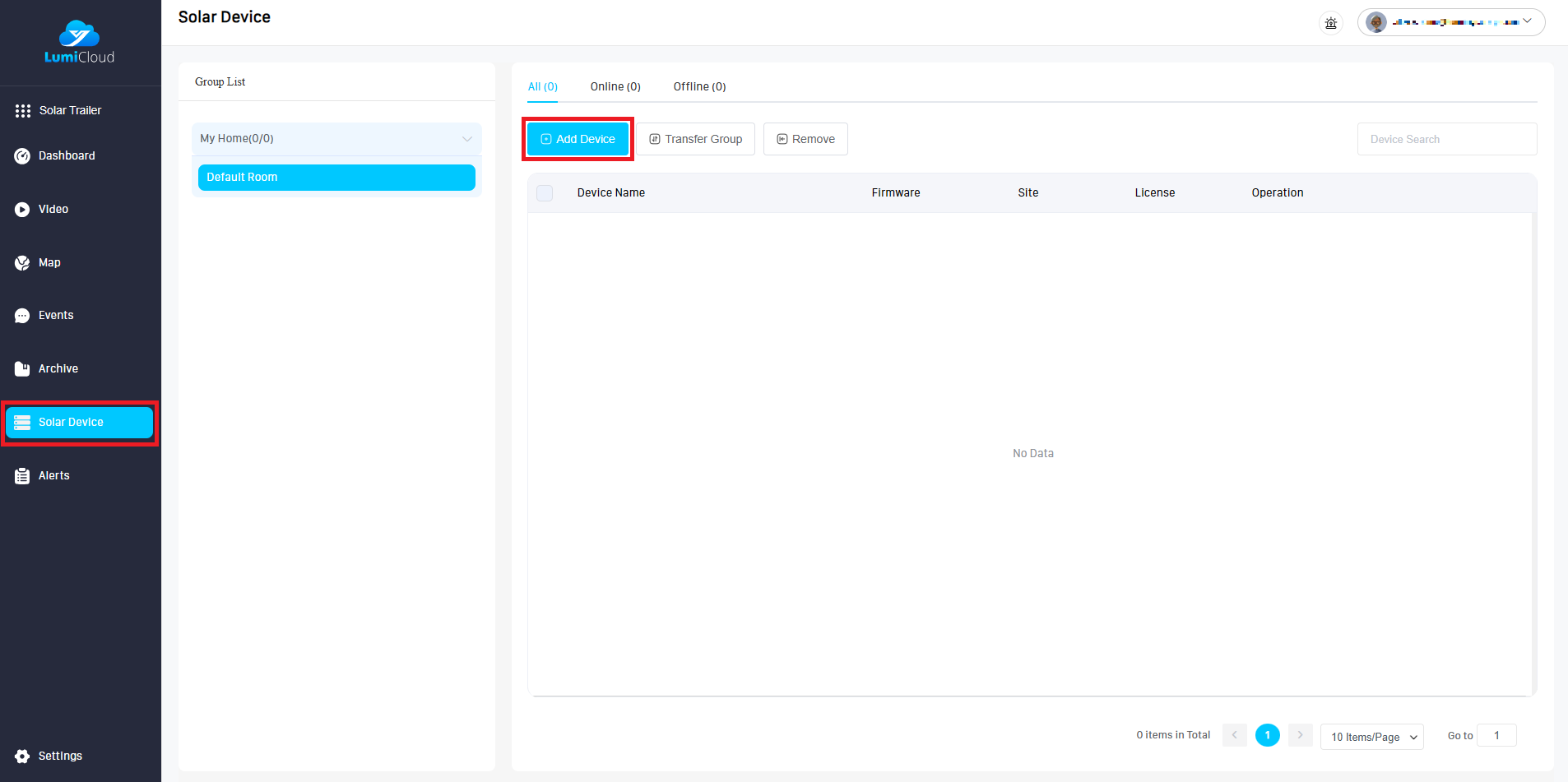The image size is (1568, 782).
Task: Switch to the Offline (0) tab
Action: pos(699,87)
